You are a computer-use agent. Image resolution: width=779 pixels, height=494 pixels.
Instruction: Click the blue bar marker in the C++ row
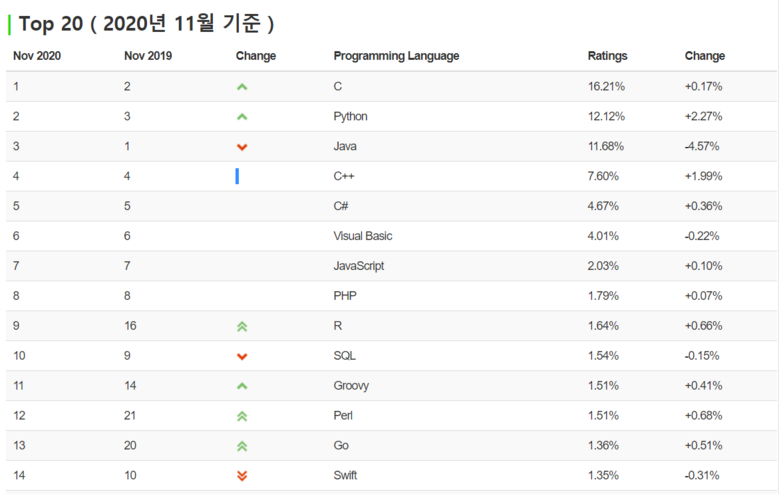coord(237,176)
